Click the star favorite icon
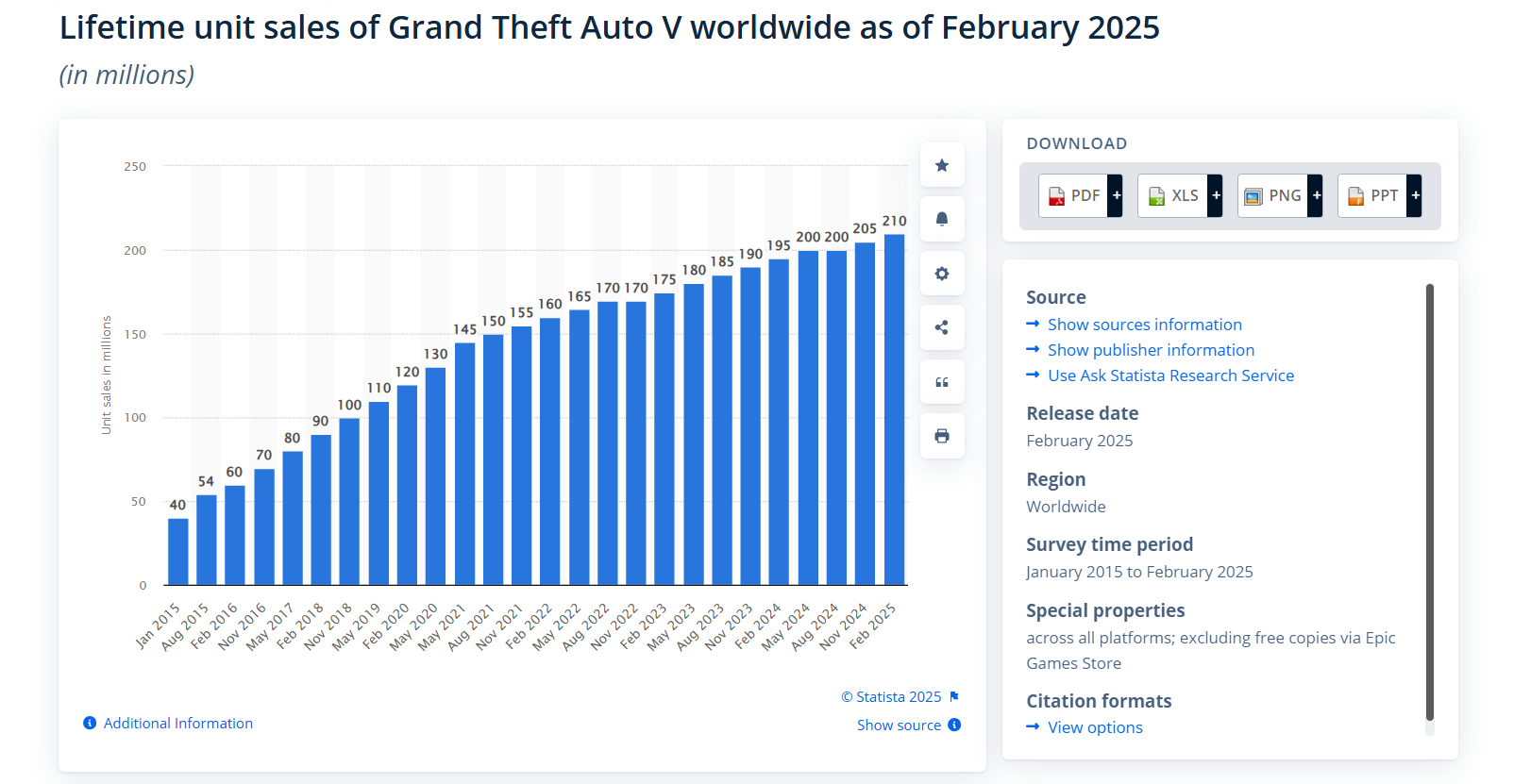The height and width of the screenshot is (784, 1514). 941,166
